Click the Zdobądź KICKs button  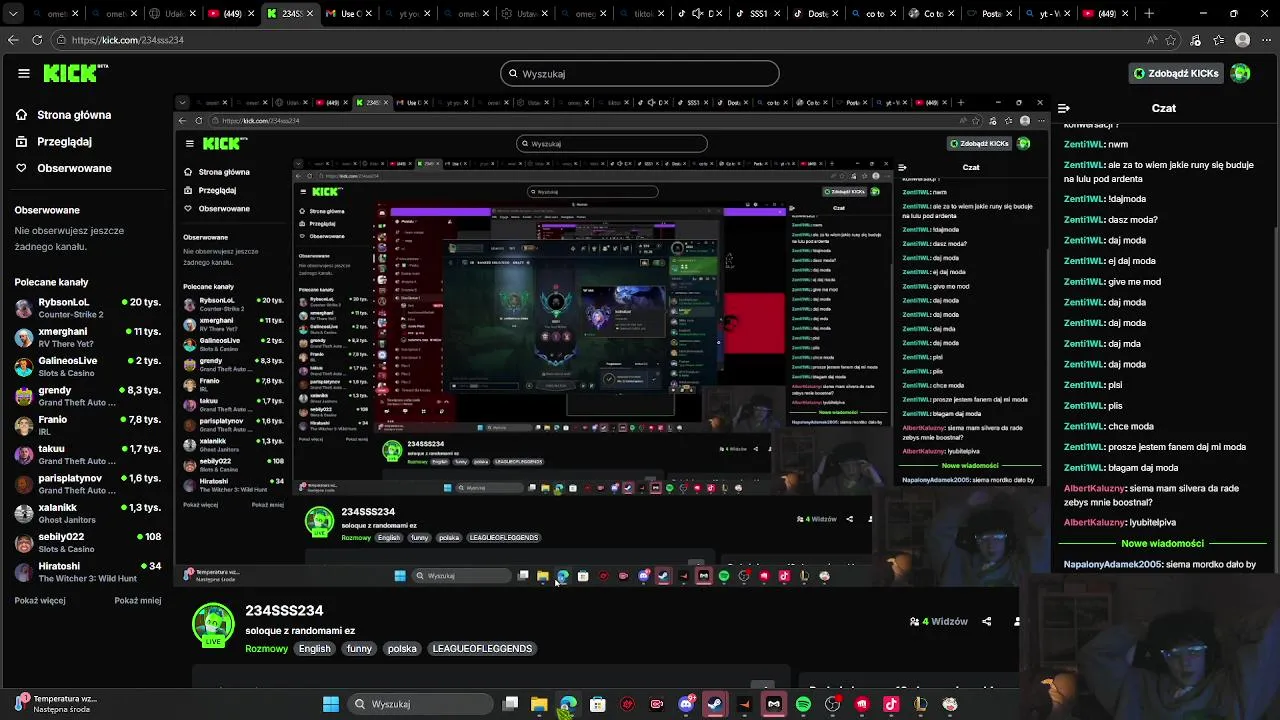pyautogui.click(x=1176, y=73)
